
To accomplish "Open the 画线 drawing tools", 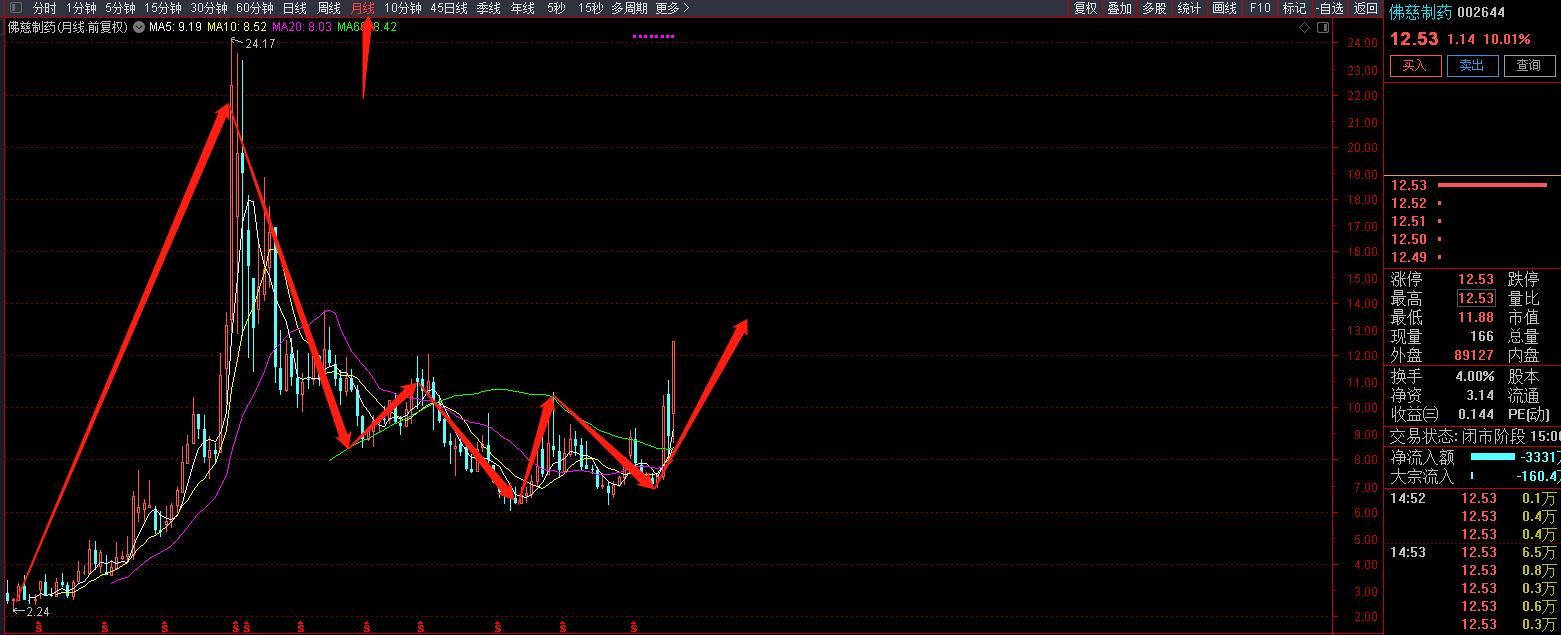I will click(1224, 8).
